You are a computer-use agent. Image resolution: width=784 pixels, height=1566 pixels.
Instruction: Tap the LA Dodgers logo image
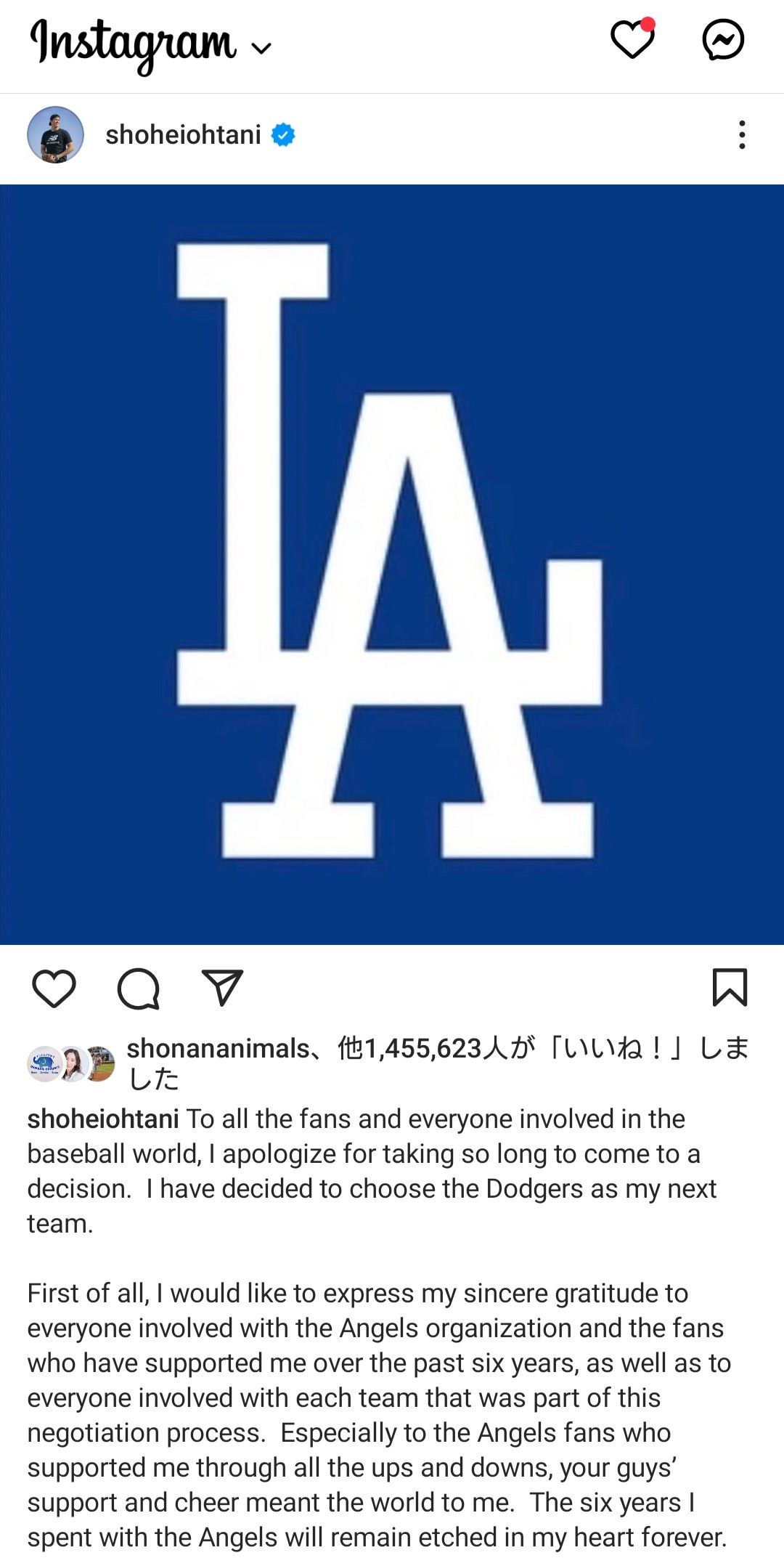click(x=392, y=564)
